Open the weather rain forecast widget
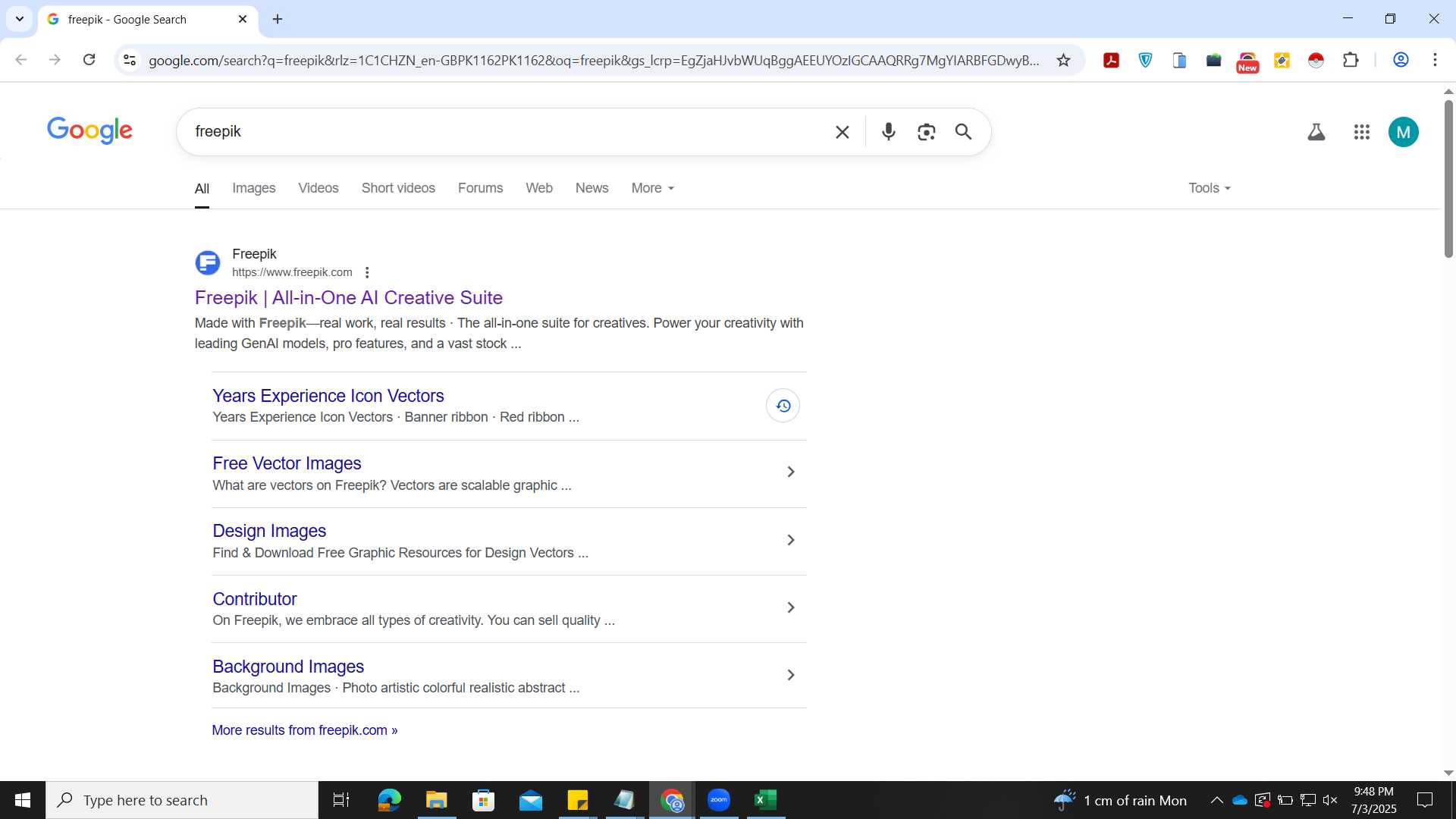The height and width of the screenshot is (819, 1456). [1120, 800]
